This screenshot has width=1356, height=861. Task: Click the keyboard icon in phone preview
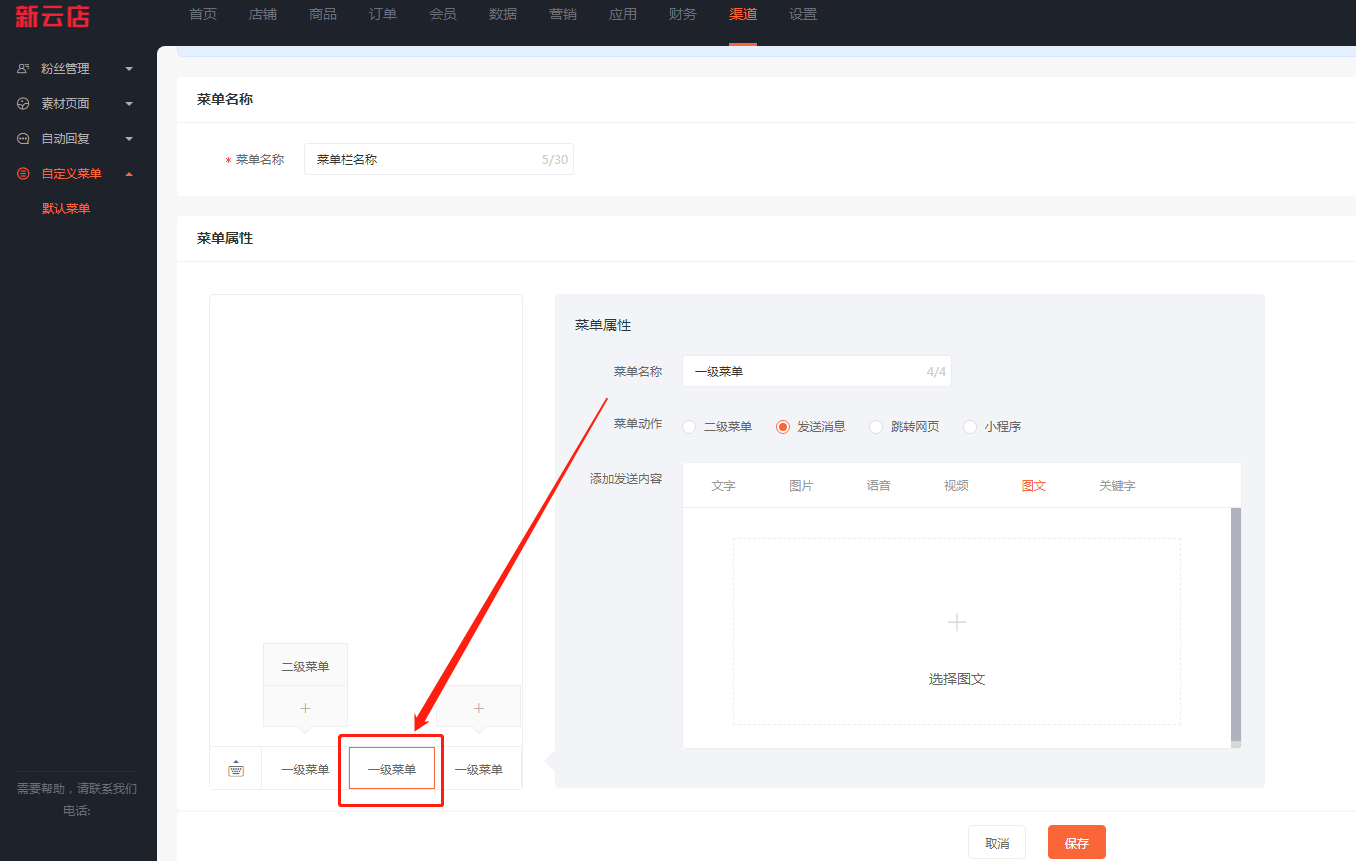(236, 769)
